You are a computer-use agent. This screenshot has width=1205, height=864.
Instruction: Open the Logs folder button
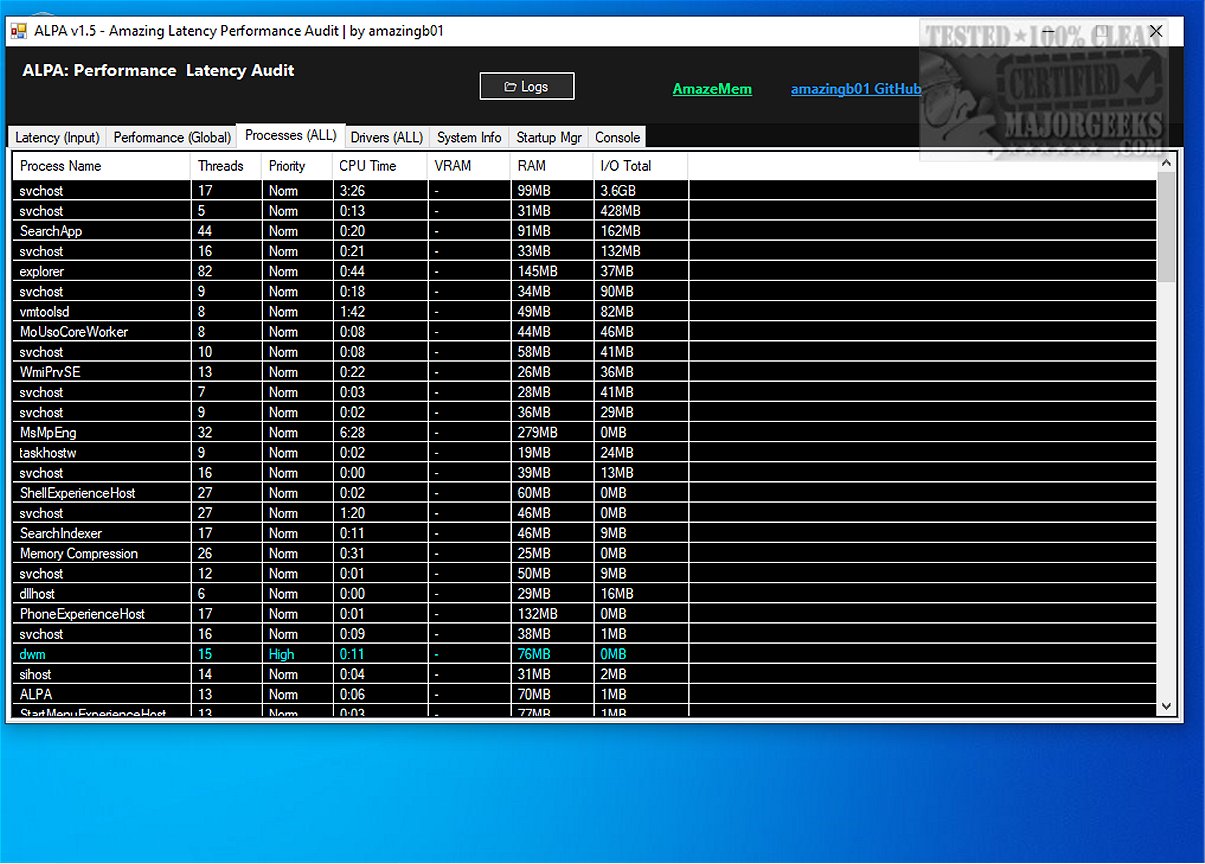[x=527, y=87]
